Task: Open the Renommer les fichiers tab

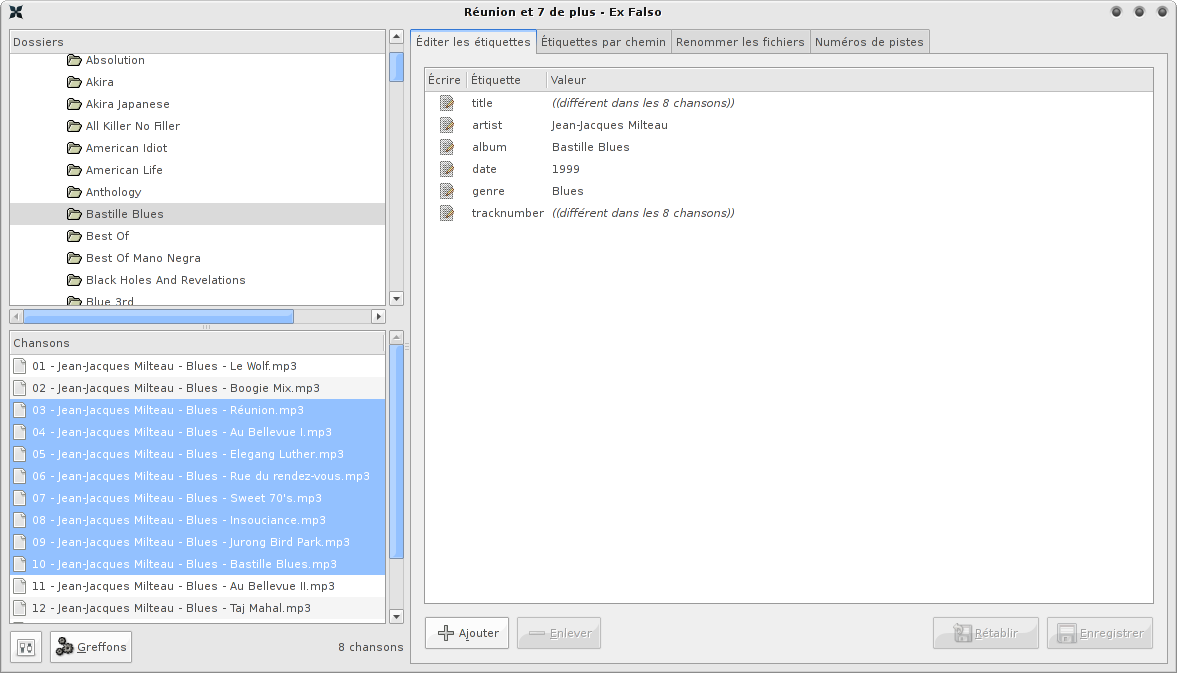Action: (740, 42)
